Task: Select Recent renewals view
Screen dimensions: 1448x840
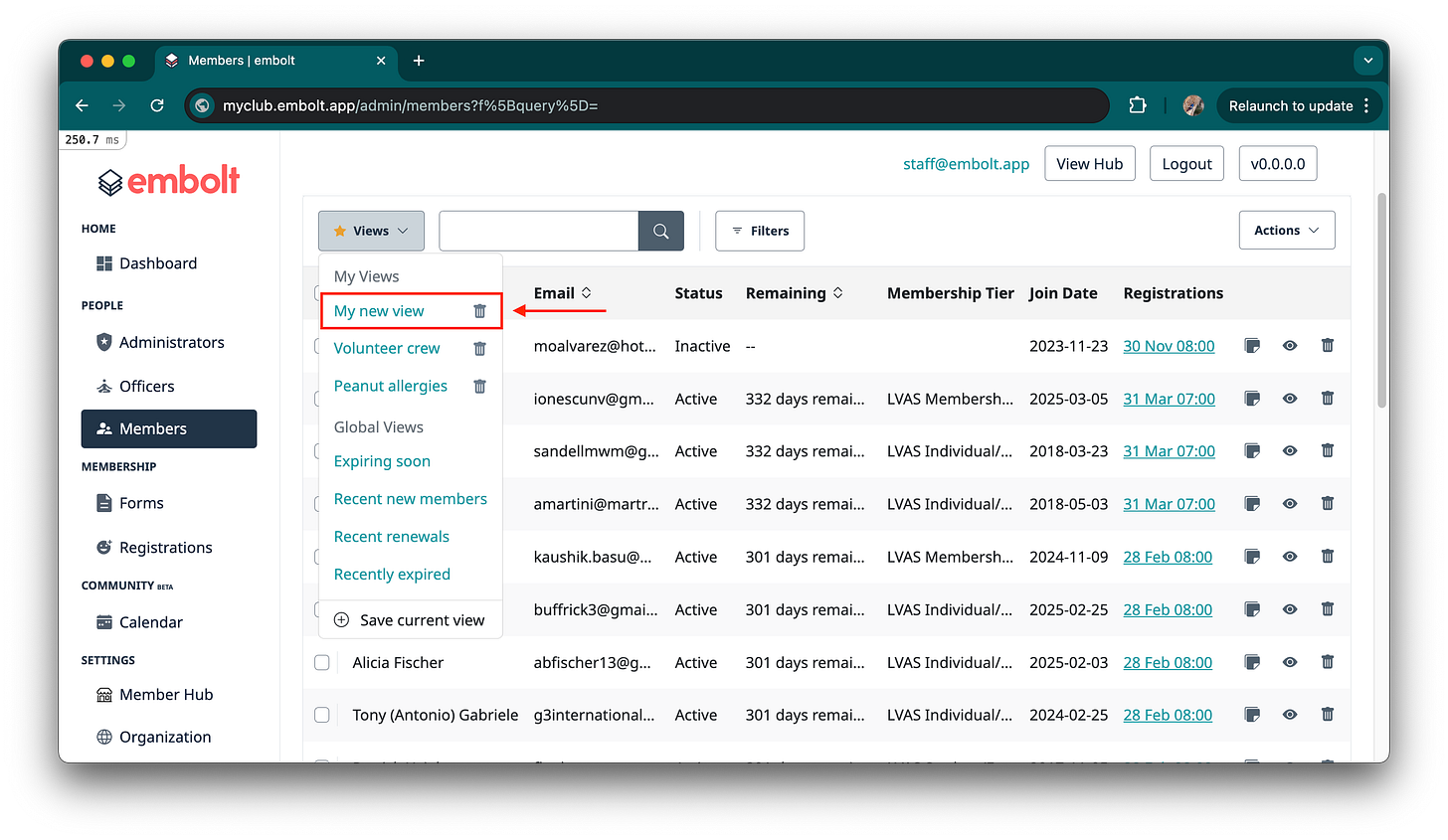Action: 392,537
